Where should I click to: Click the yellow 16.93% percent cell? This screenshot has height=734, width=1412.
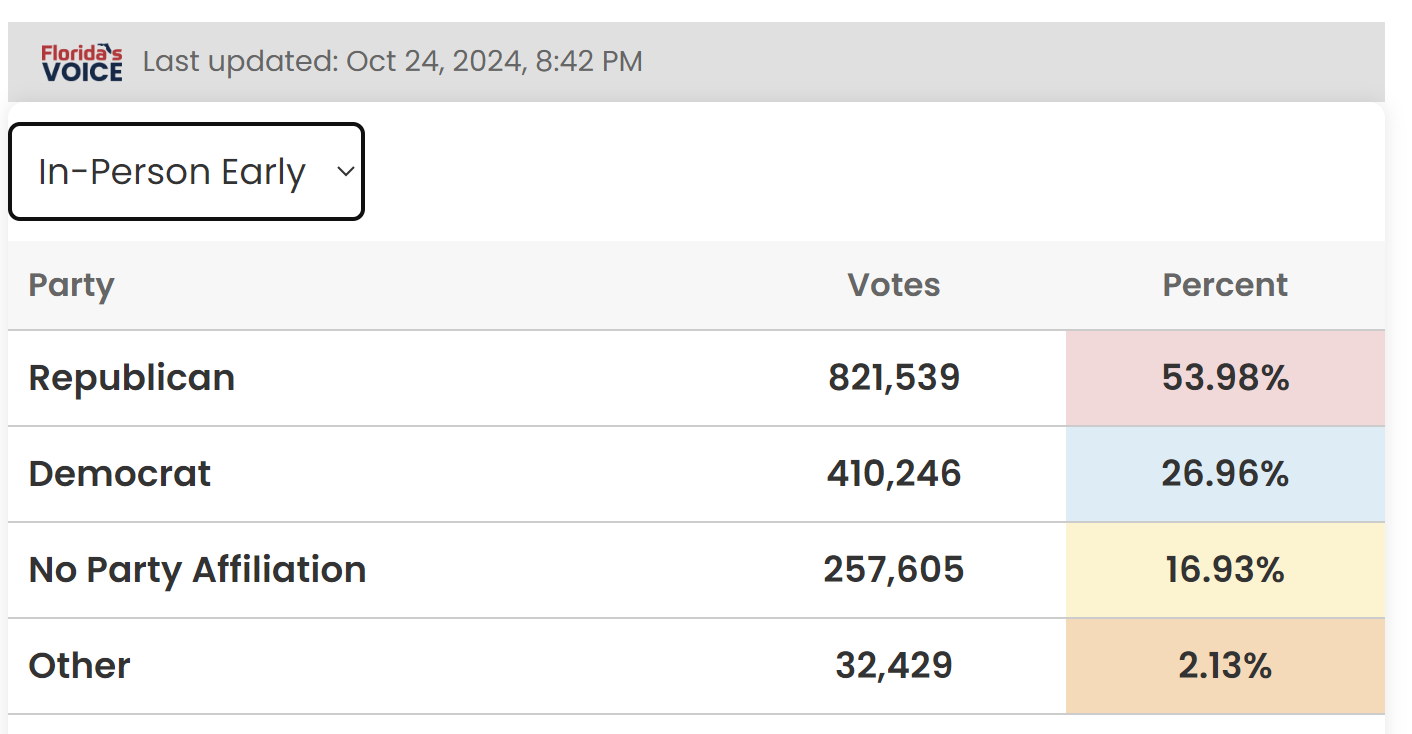tap(1225, 570)
